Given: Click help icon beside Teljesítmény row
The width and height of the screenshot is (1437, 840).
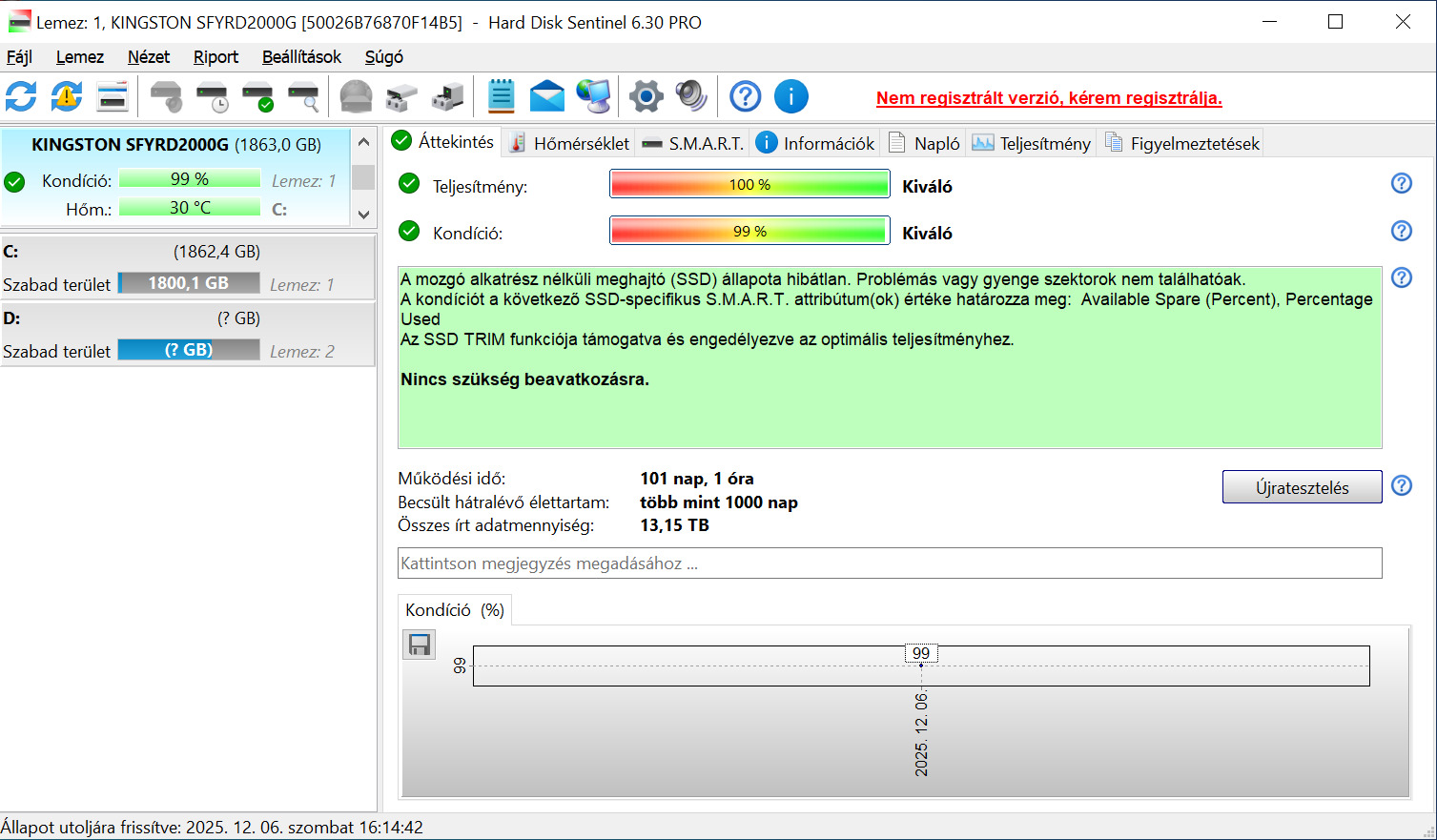Looking at the screenshot, I should [x=1401, y=183].
